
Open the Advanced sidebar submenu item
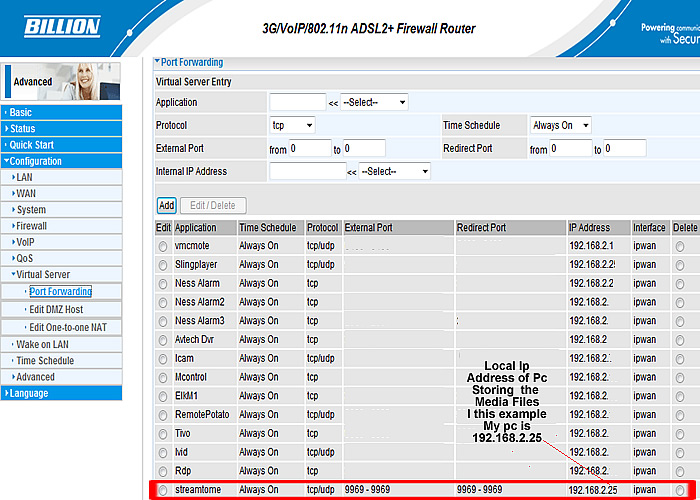tap(62, 377)
